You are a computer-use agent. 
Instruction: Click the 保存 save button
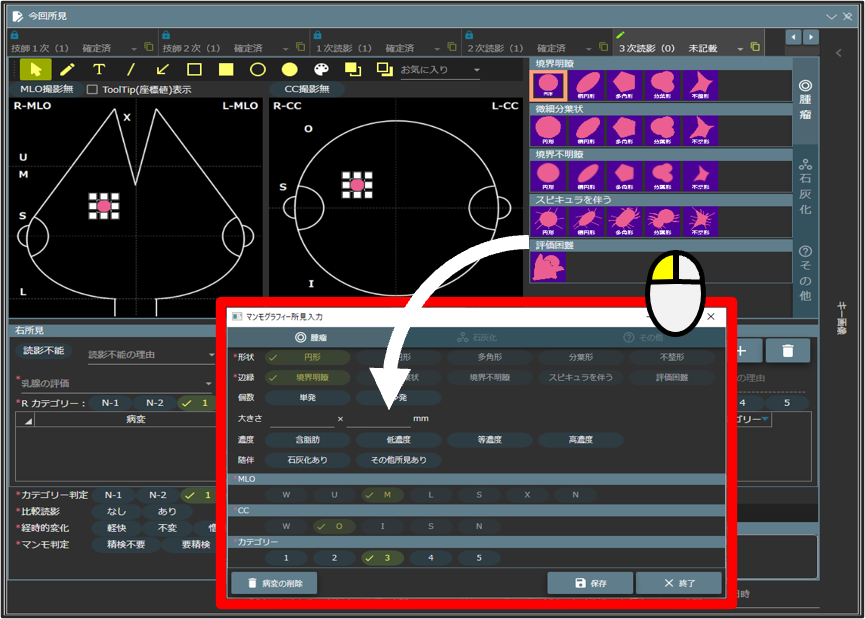(x=590, y=583)
